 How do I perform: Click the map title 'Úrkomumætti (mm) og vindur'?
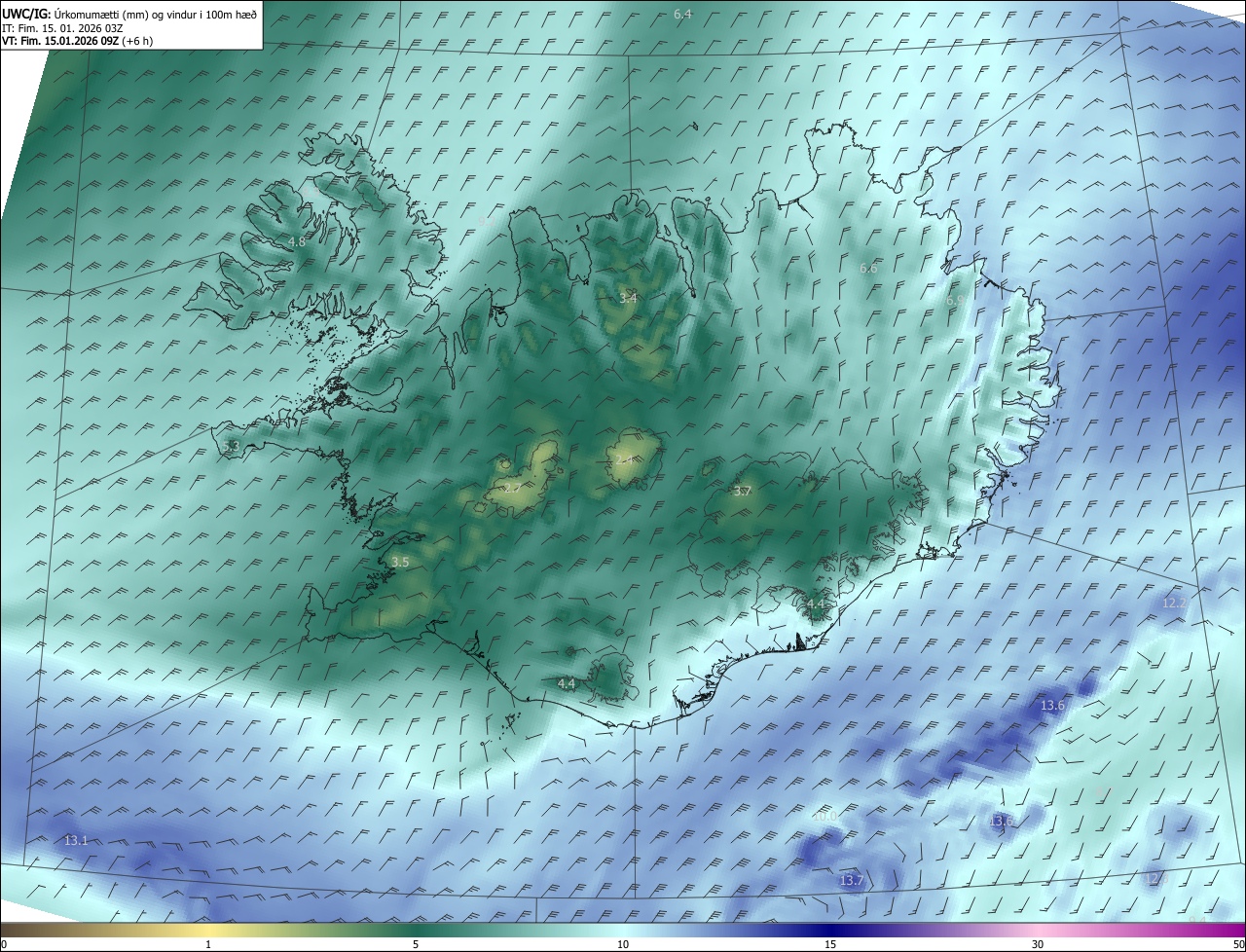(155, 14)
